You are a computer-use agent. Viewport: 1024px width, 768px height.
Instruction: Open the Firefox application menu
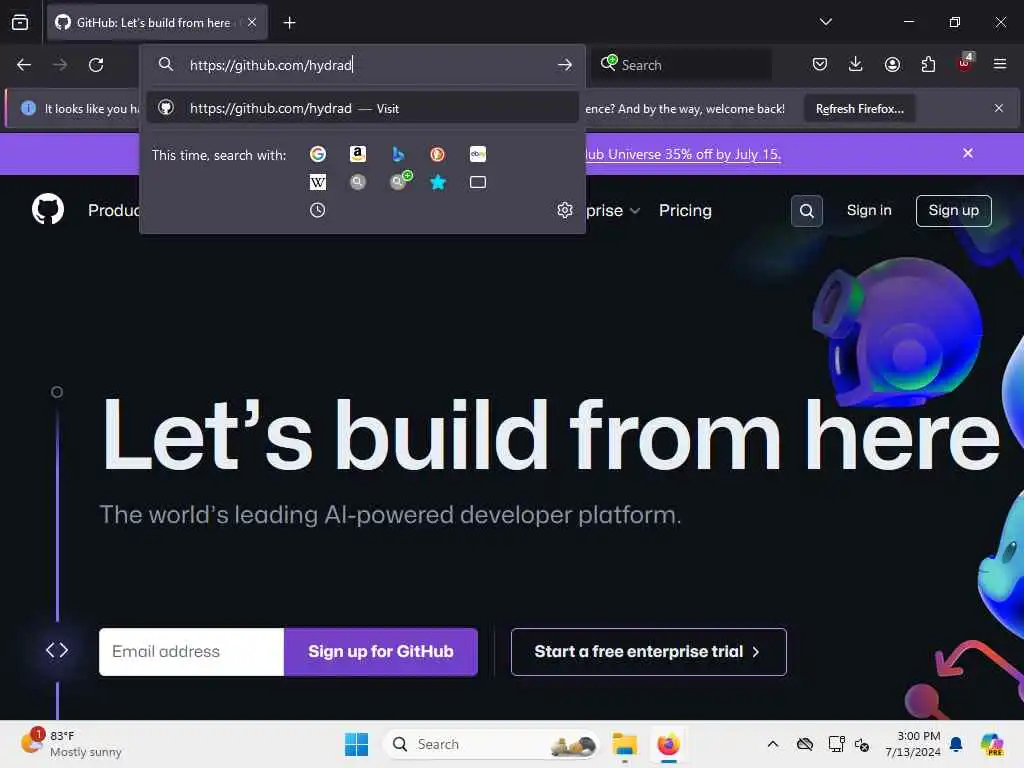[x=999, y=64]
